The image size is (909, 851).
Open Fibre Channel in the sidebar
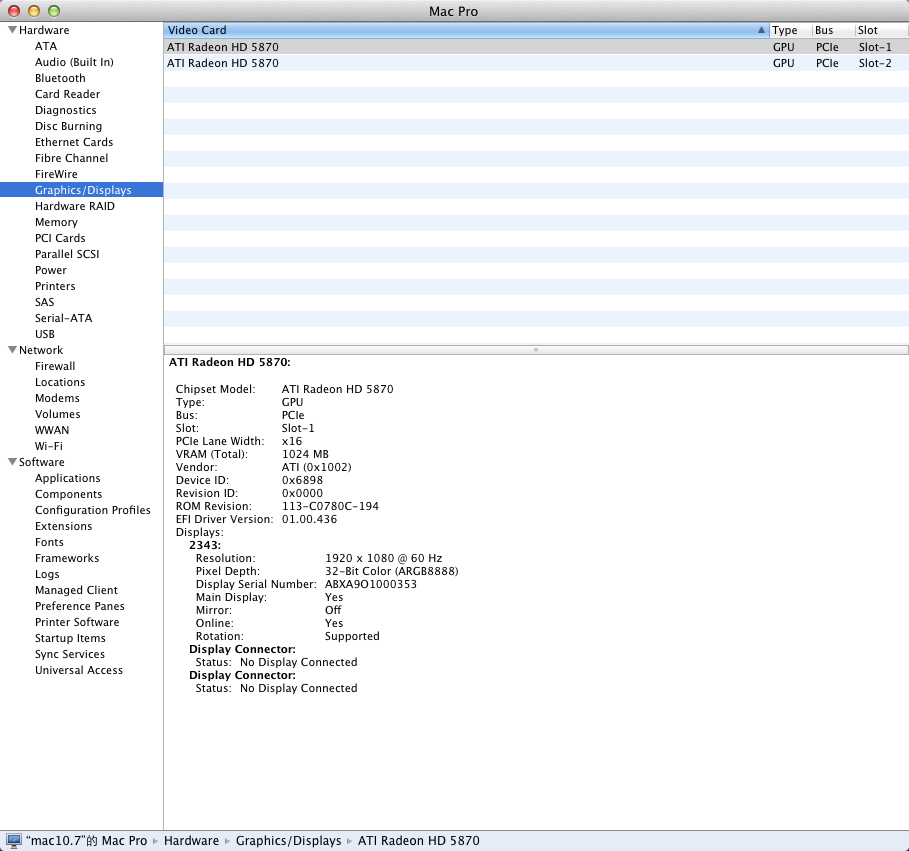pyautogui.click(x=71, y=158)
